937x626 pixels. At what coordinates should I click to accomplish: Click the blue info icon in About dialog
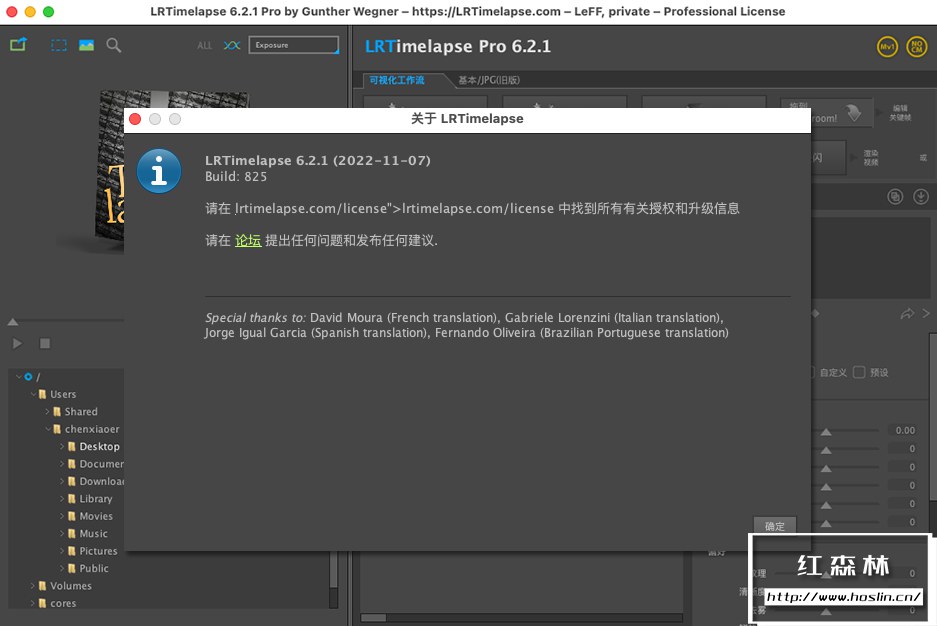pyautogui.click(x=159, y=171)
